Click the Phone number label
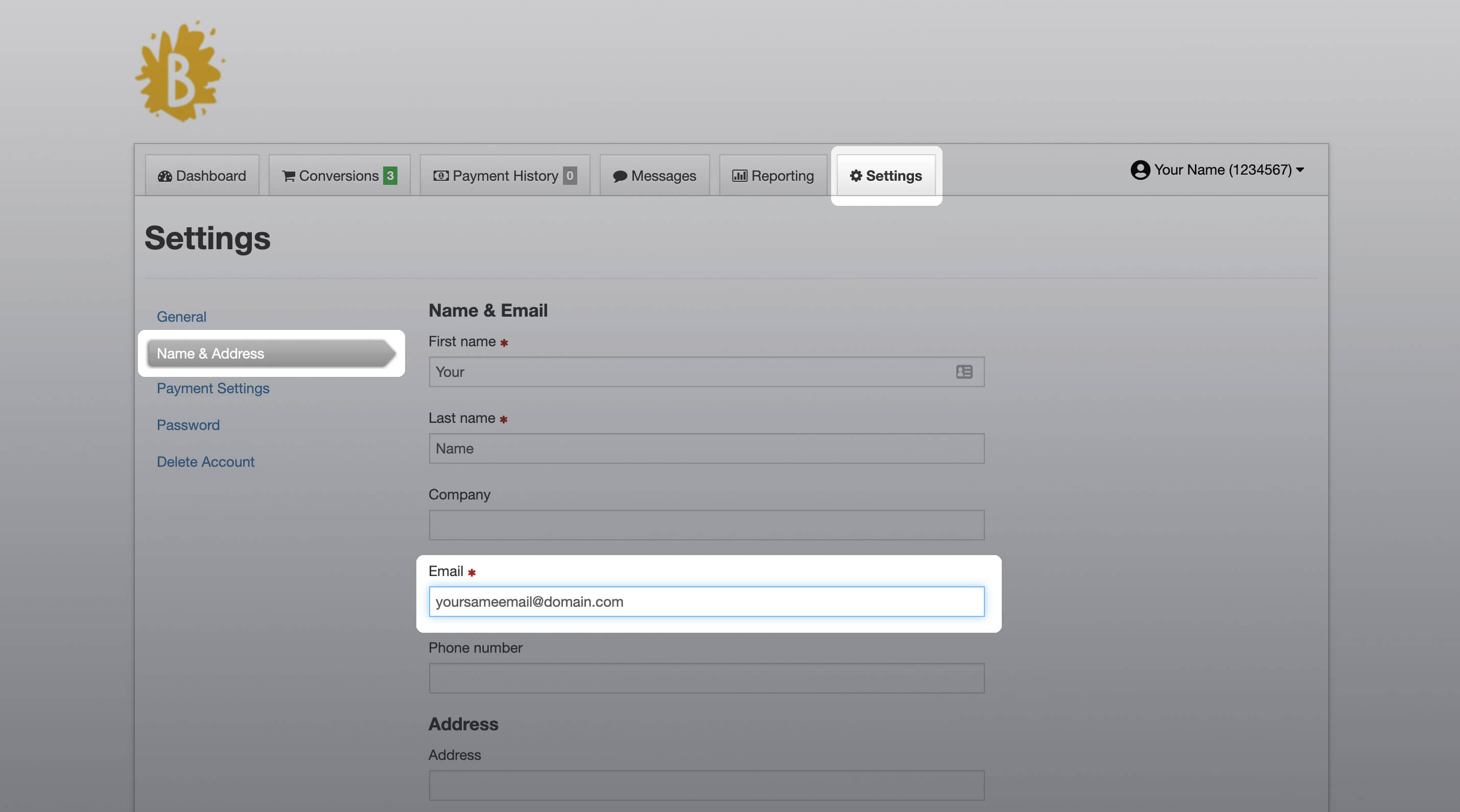Viewport: 1460px width, 812px height. tap(476, 648)
